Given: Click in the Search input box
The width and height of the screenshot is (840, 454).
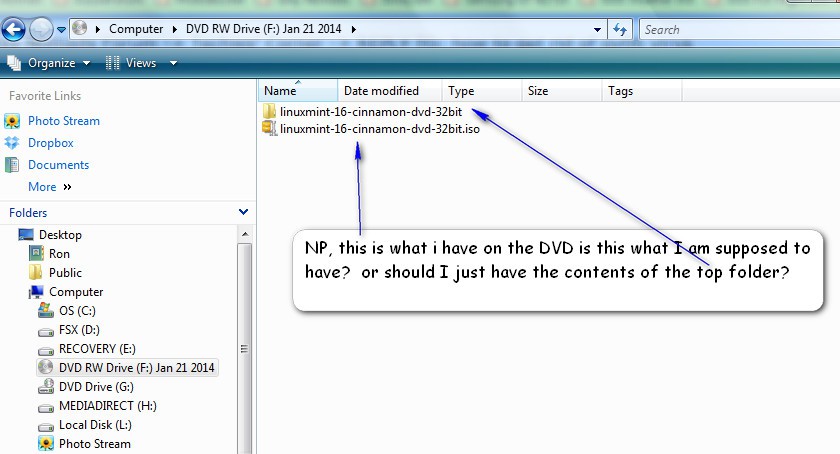Looking at the screenshot, I should click(735, 29).
